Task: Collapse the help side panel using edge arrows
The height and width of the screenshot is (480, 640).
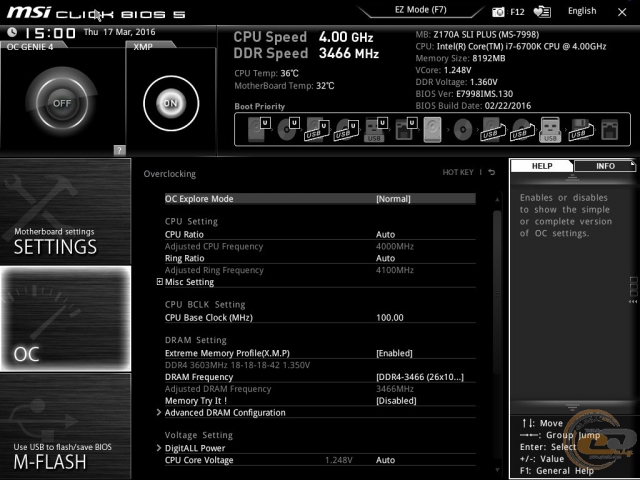Action: tap(633, 302)
